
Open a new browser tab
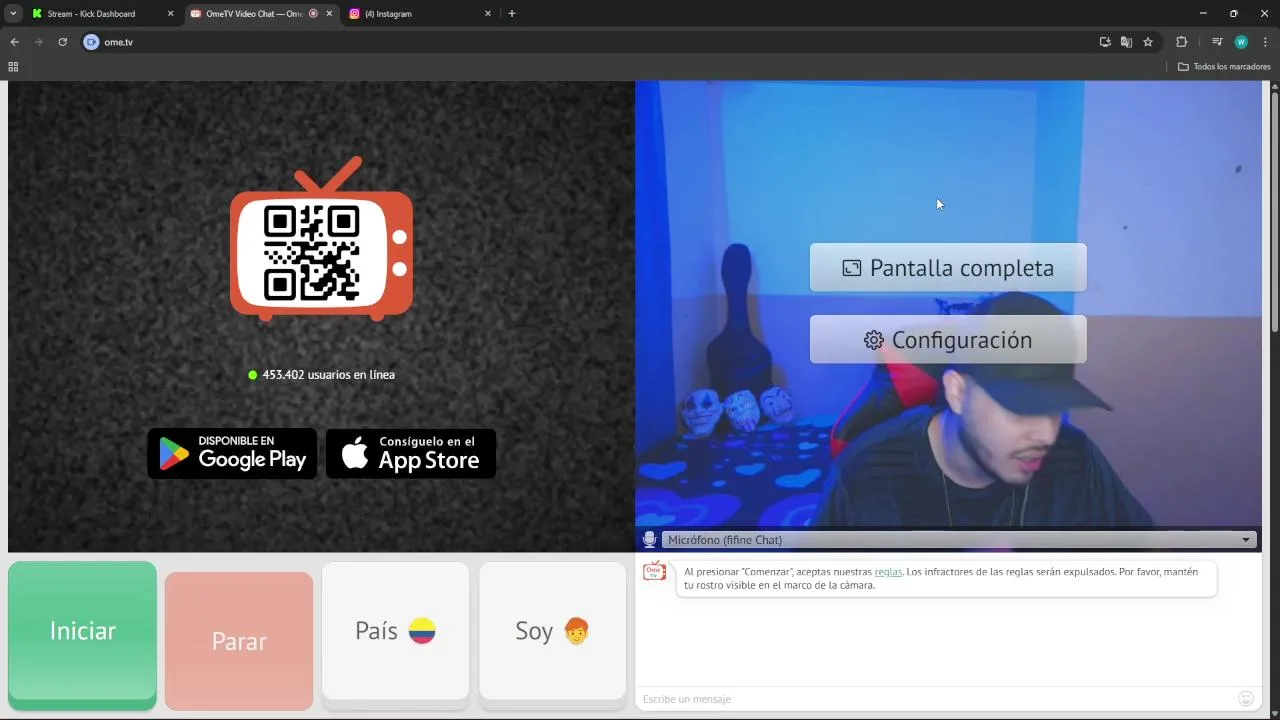tap(512, 14)
